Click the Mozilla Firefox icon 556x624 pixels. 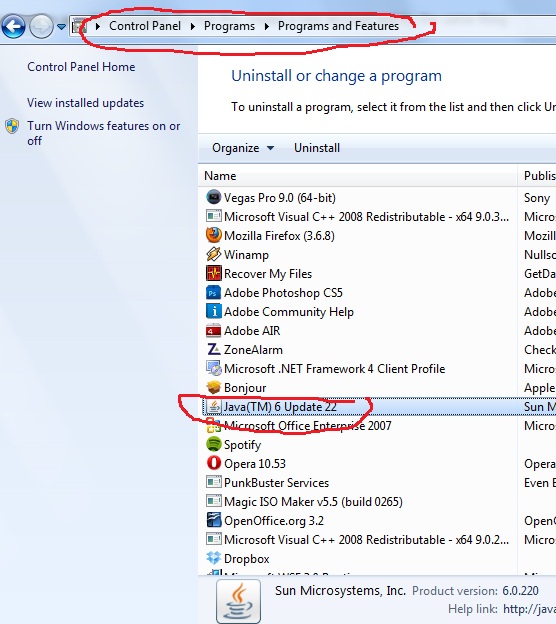coord(214,235)
